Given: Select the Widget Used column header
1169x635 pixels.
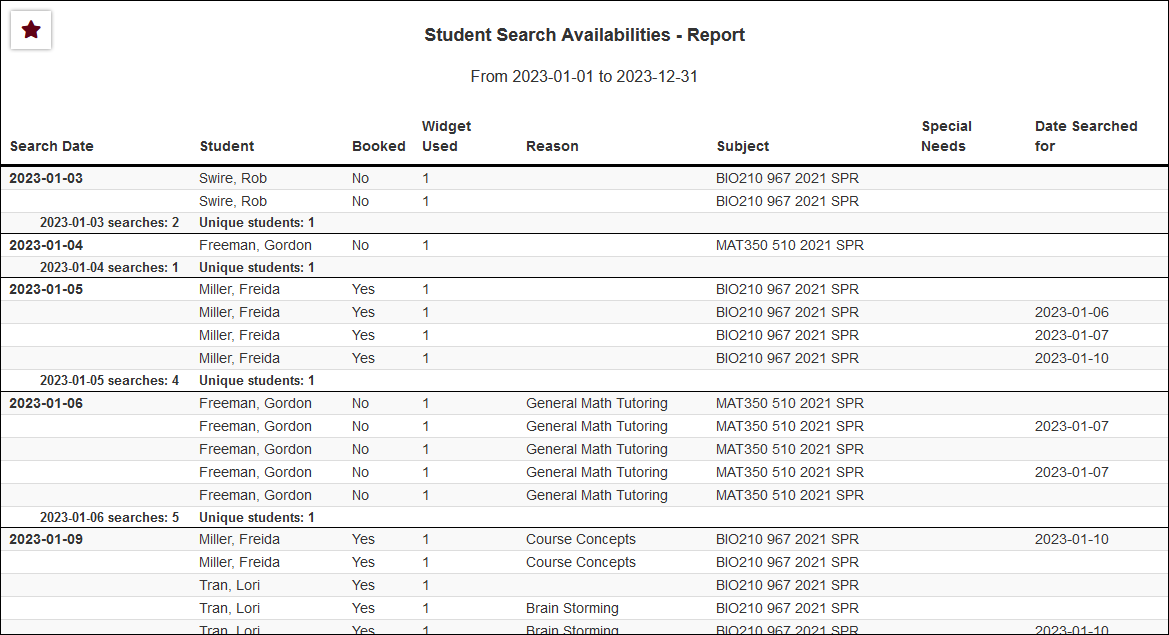Looking at the screenshot, I should pyautogui.click(x=446, y=136).
